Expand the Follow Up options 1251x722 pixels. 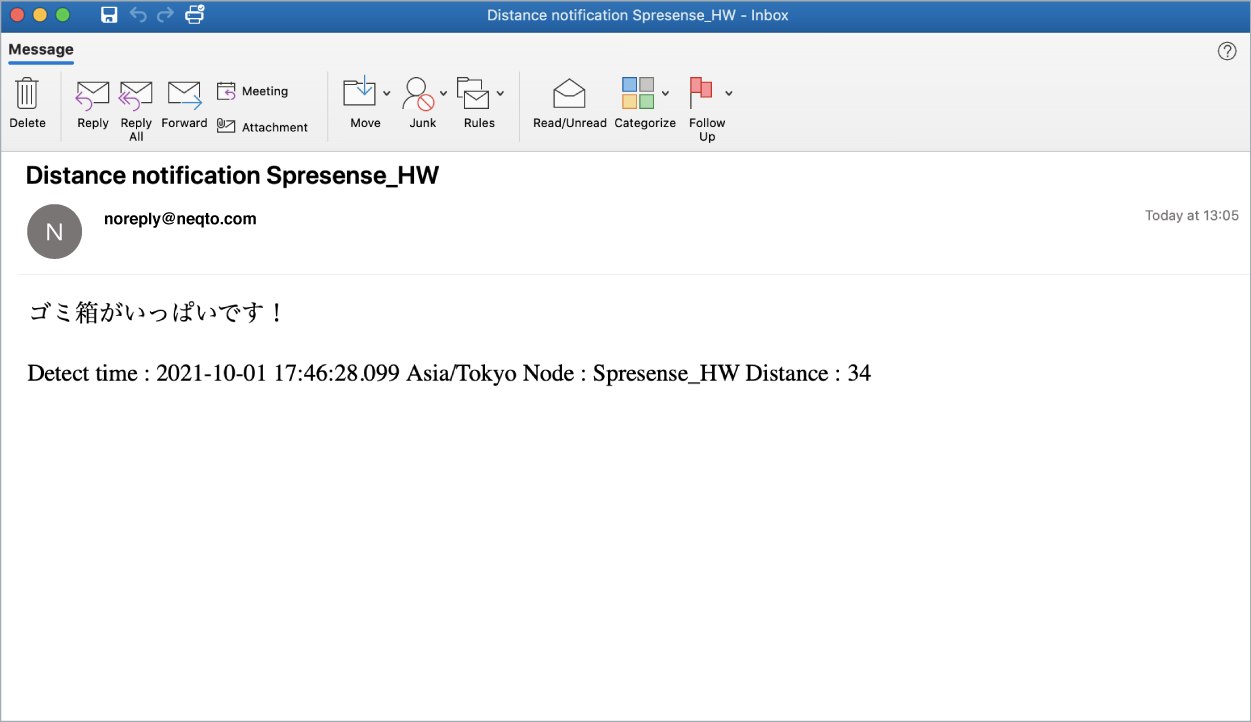click(x=729, y=92)
